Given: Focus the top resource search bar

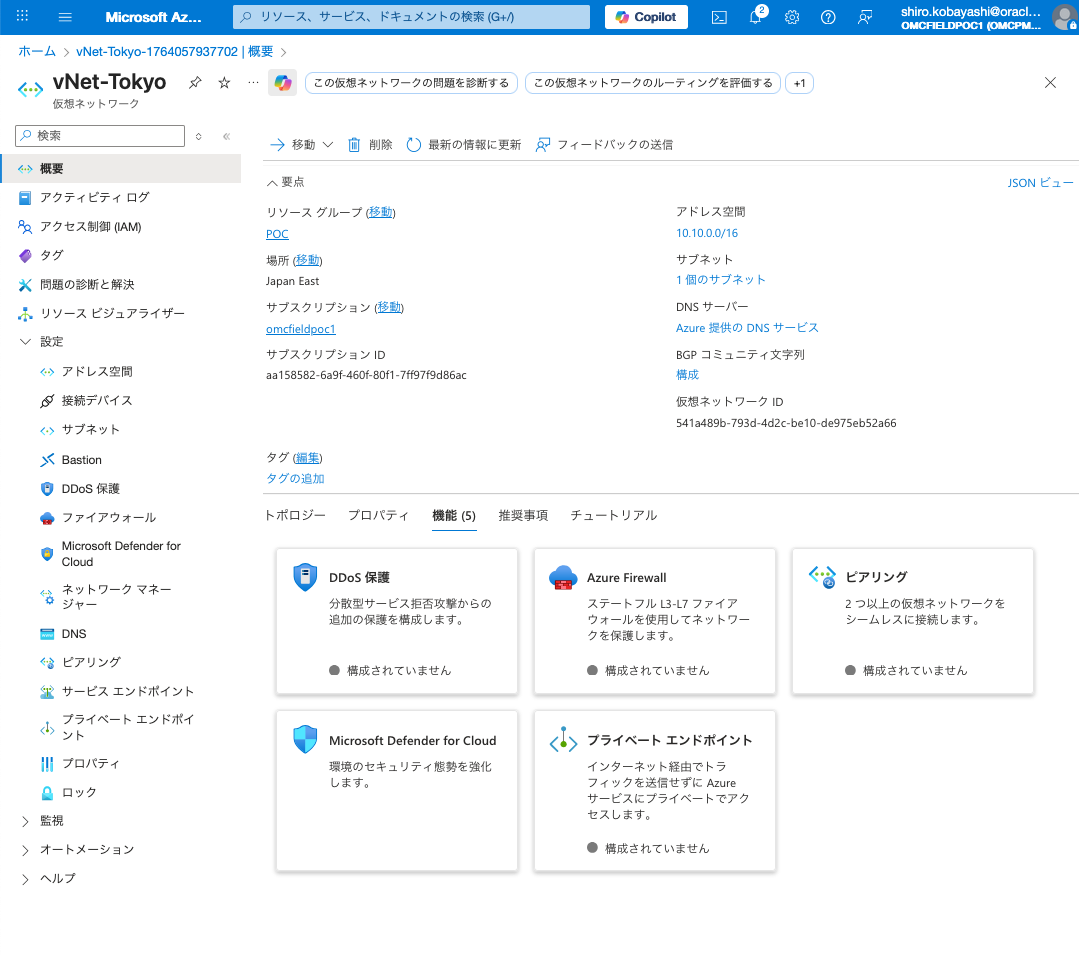Looking at the screenshot, I should pos(412,17).
